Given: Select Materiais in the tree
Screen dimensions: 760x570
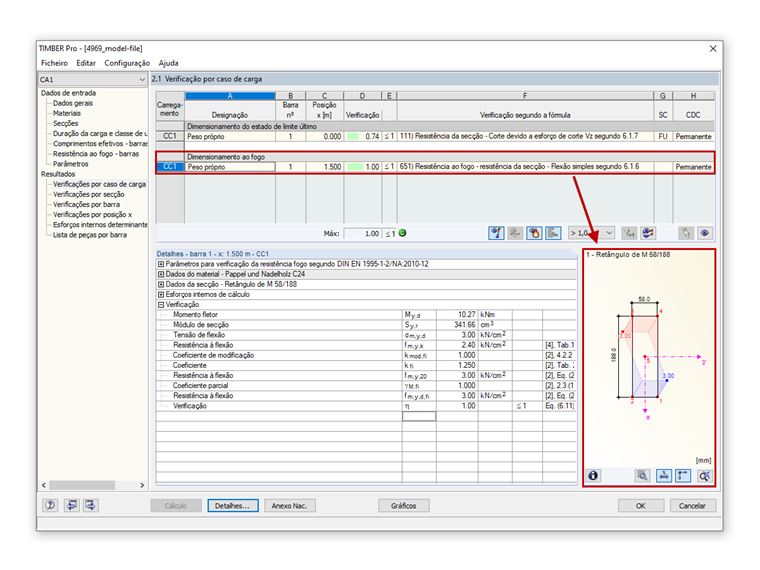Looking at the screenshot, I should [x=67, y=113].
